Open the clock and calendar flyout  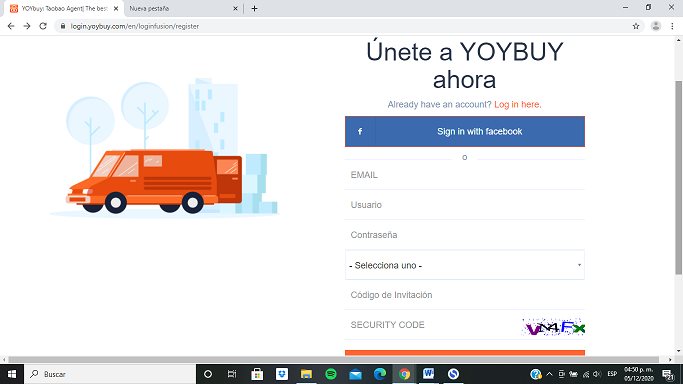point(639,374)
